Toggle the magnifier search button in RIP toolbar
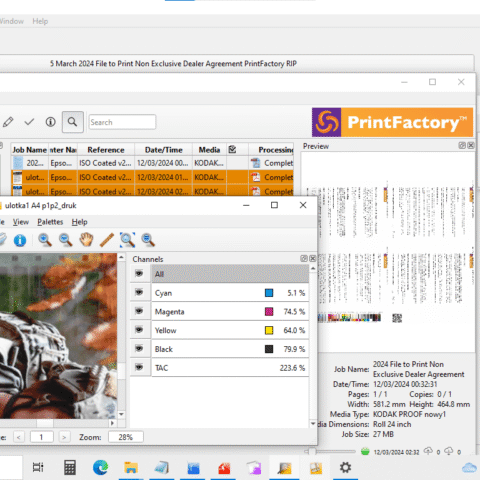This screenshot has width=480, height=480. coord(73,122)
